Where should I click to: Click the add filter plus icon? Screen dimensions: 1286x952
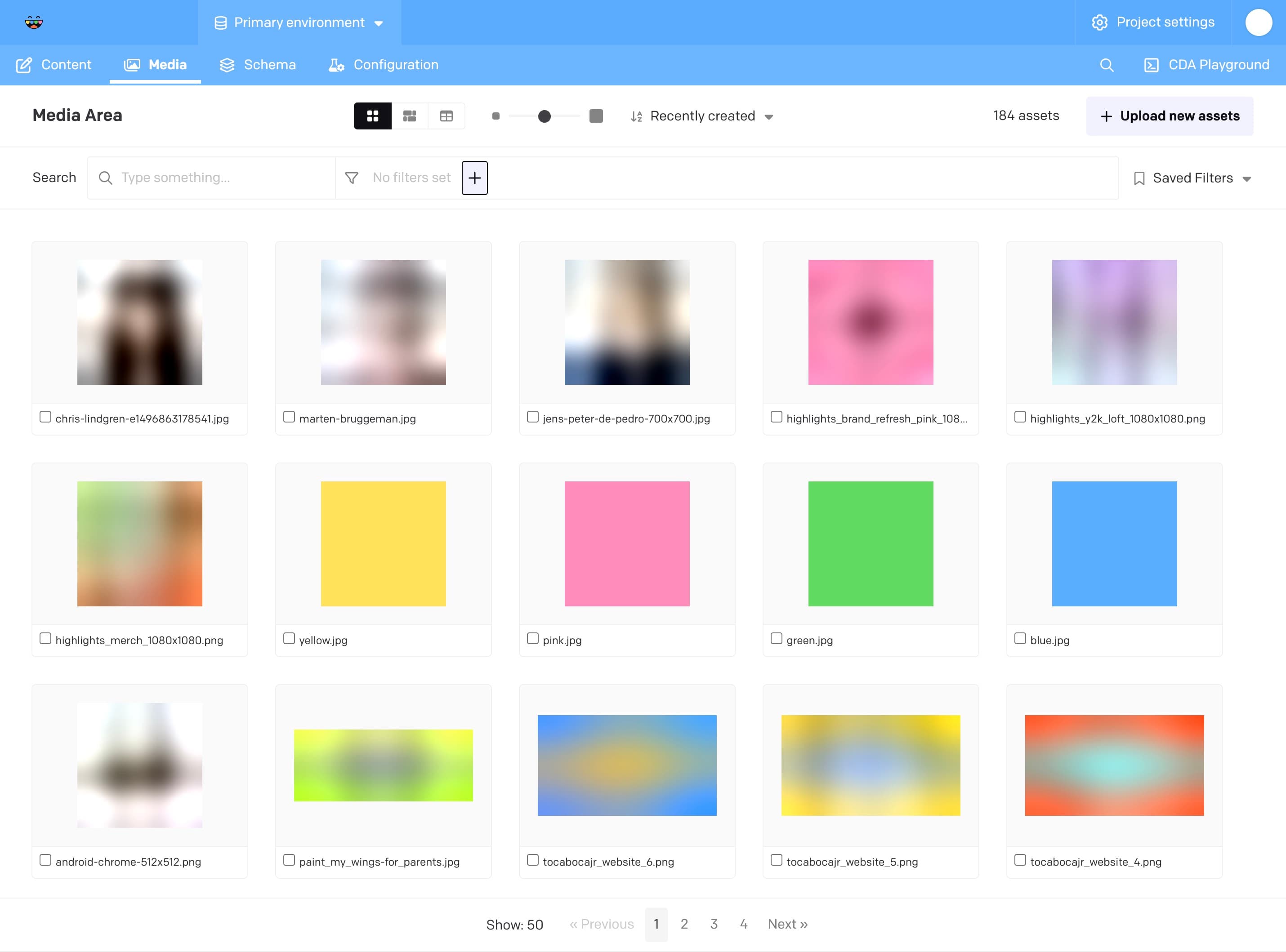[x=474, y=178]
